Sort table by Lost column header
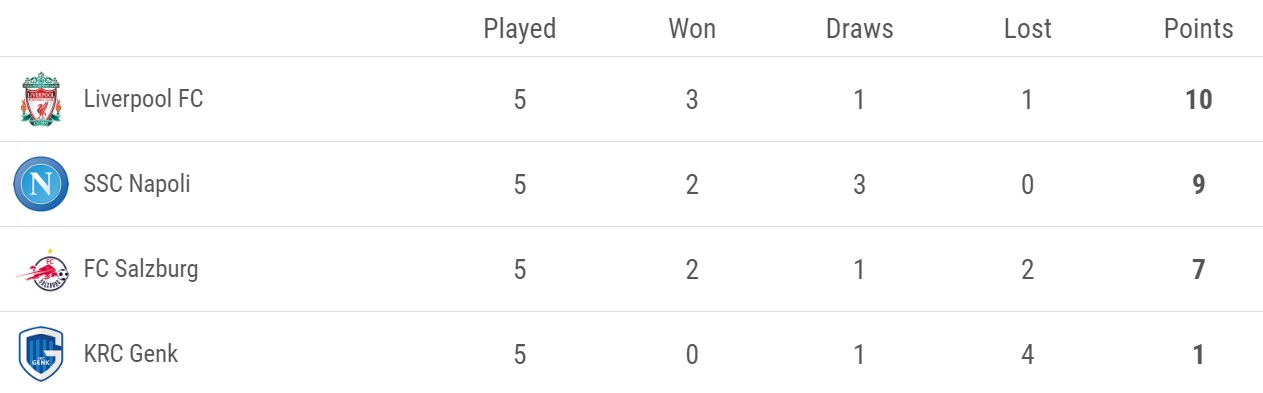The image size is (1263, 393). 1028,29
